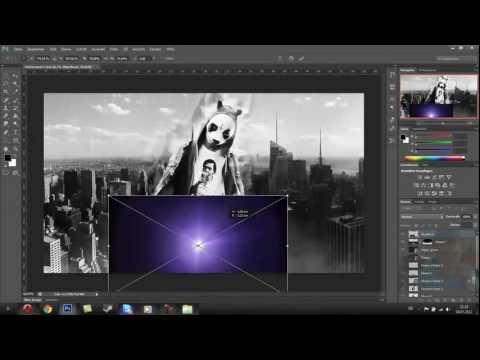Add a Vibrance adjustment layer

(449, 177)
